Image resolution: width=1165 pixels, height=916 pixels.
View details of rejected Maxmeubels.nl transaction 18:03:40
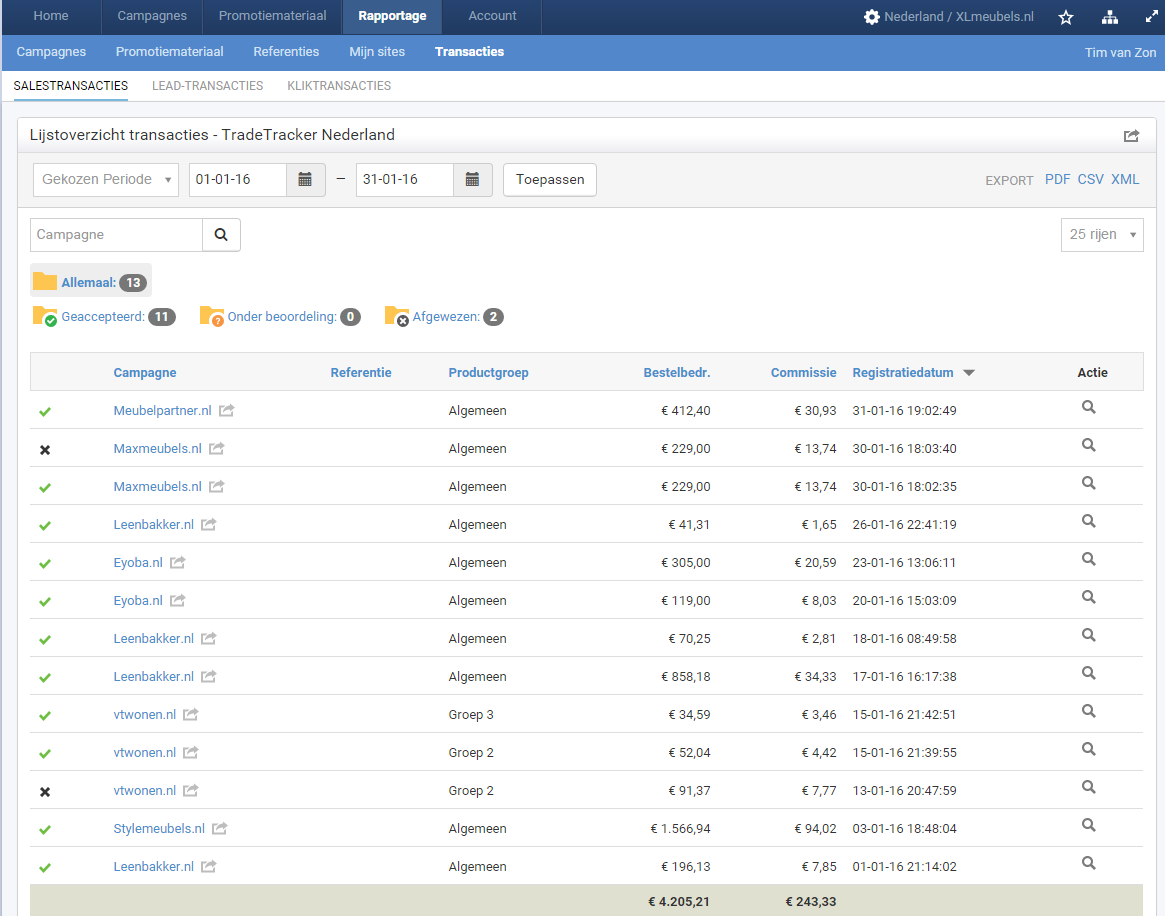[1088, 445]
